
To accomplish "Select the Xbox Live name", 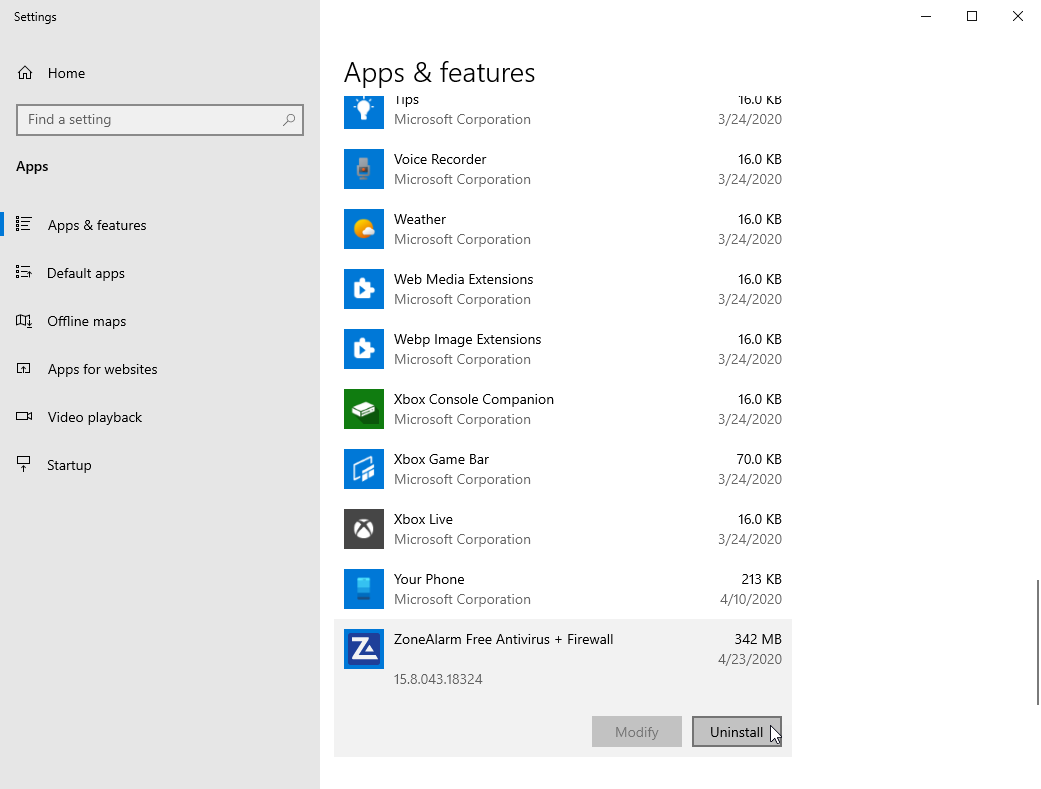I will pyautogui.click(x=423, y=519).
